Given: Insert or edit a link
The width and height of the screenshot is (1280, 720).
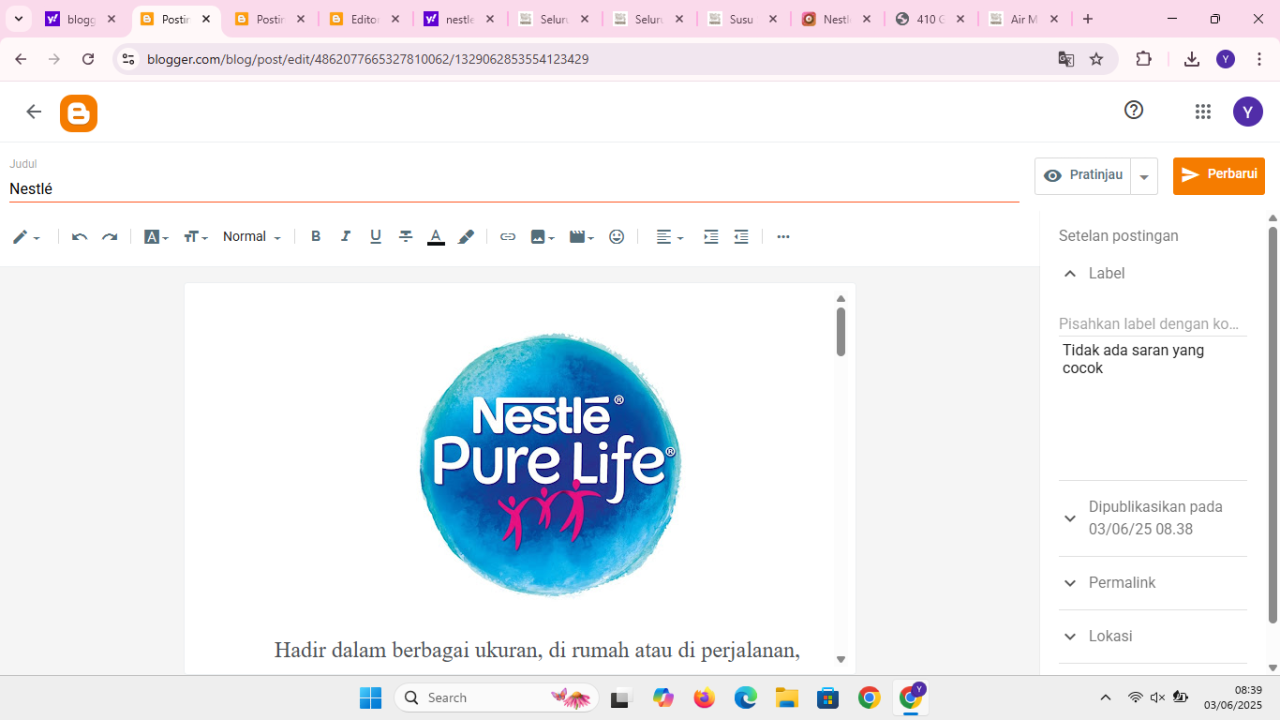Looking at the screenshot, I should pyautogui.click(x=508, y=237).
